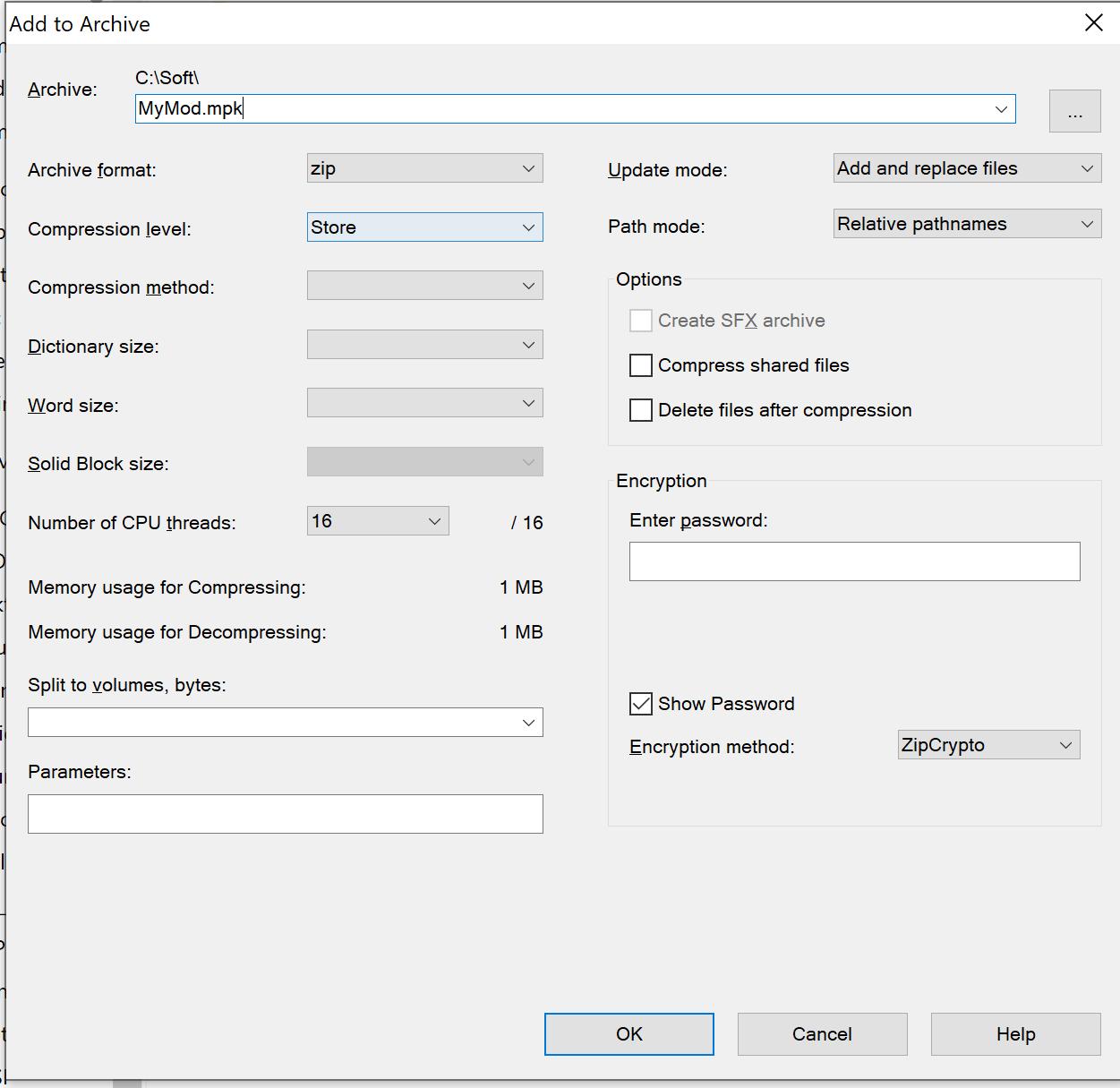Click the browse (...) button for archive path

tap(1074, 111)
